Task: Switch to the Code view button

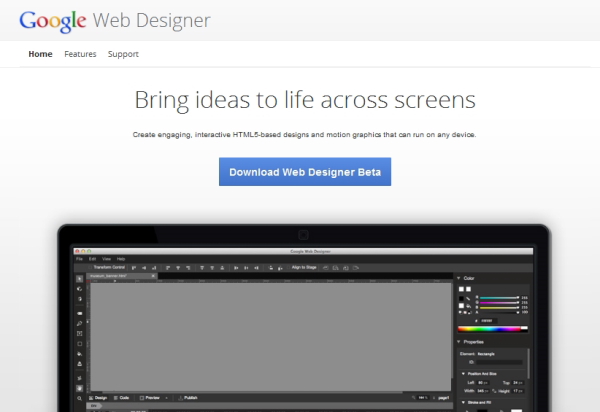Action: tap(121, 397)
